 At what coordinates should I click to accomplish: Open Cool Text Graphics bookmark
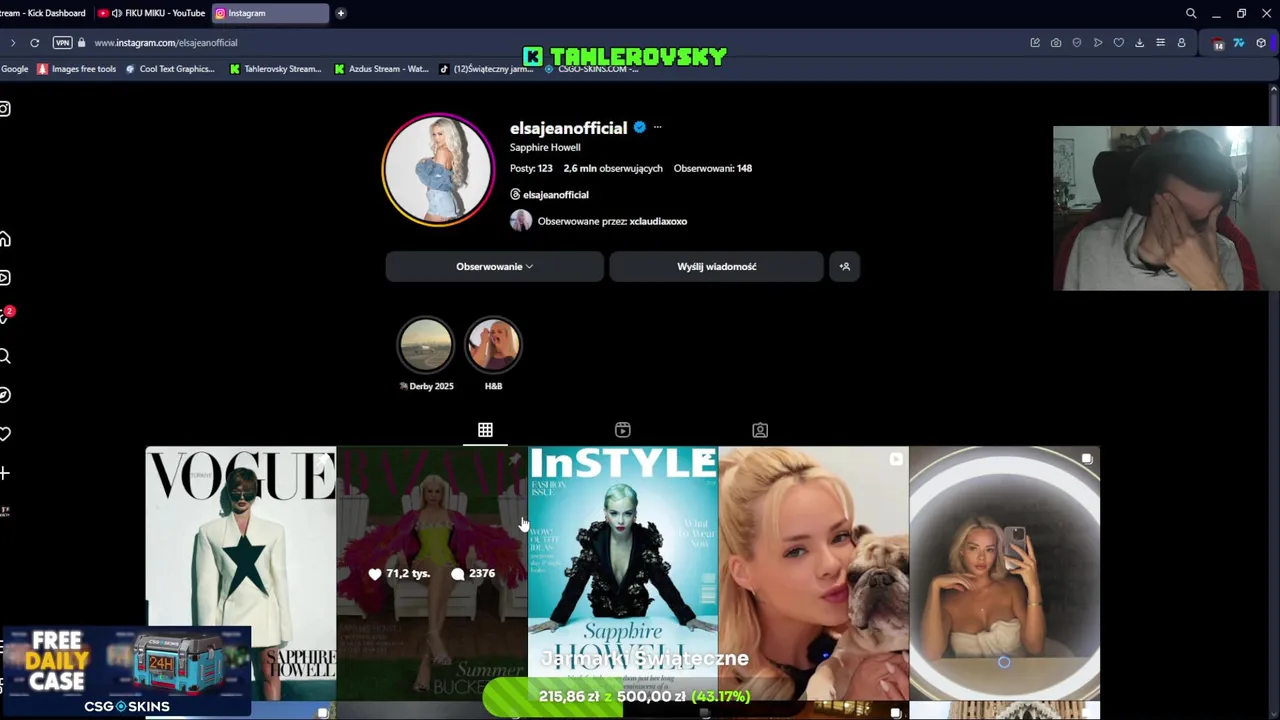[x=170, y=69]
